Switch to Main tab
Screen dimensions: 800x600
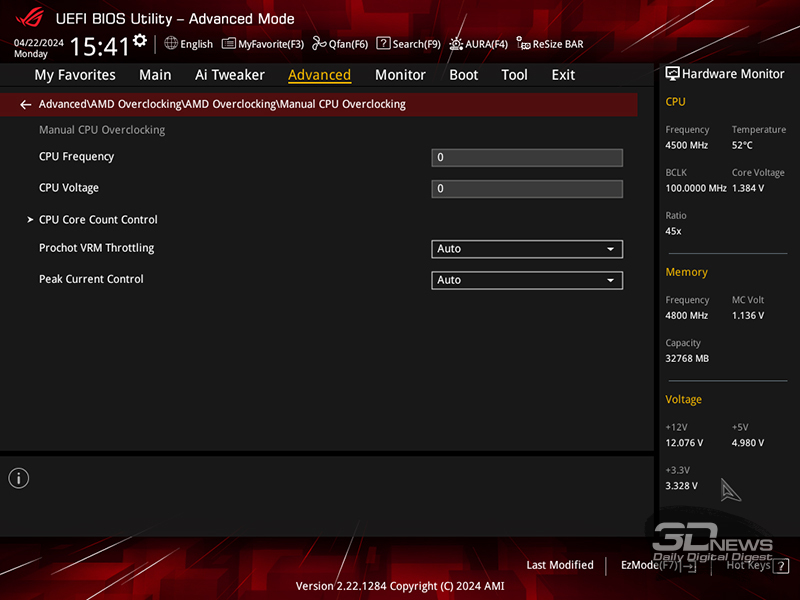tap(155, 75)
